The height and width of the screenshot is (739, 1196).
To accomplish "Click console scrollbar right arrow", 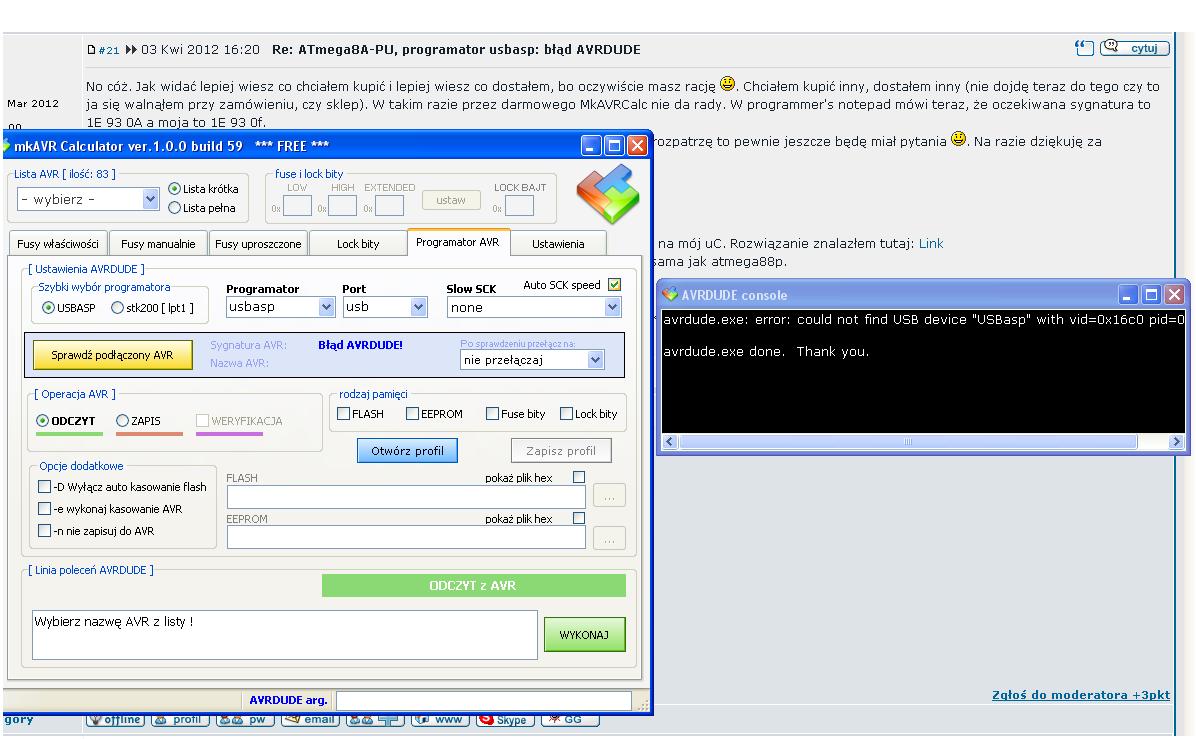I will coord(1175,442).
